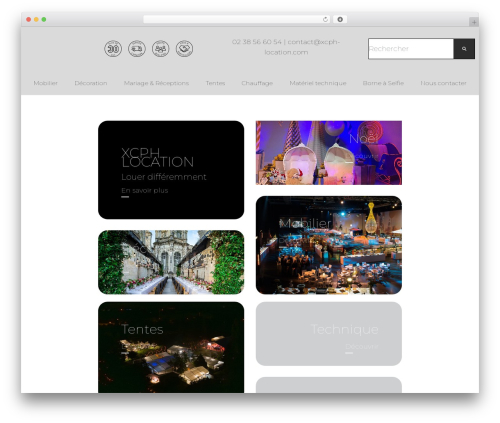The image size is (500, 423).
Task: Open the garden banquet tables card
Action: coord(171,262)
